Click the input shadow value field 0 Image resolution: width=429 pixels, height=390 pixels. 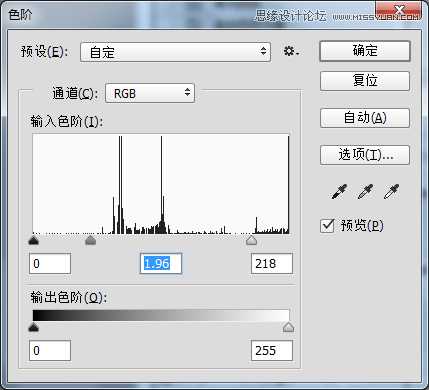pos(50,263)
